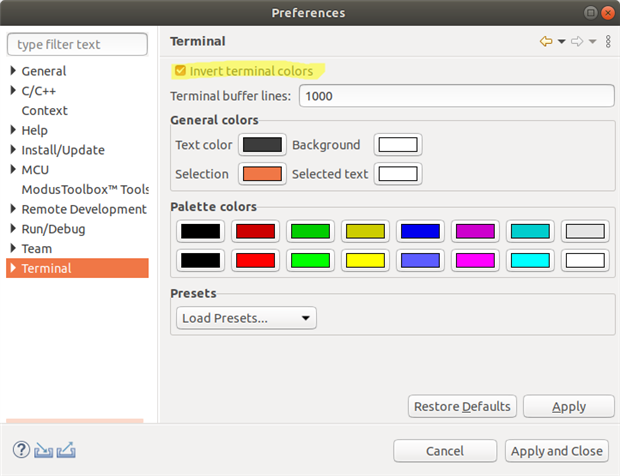Image resolution: width=620 pixels, height=476 pixels.
Task: Change the Text color swatch
Action: click(262, 145)
